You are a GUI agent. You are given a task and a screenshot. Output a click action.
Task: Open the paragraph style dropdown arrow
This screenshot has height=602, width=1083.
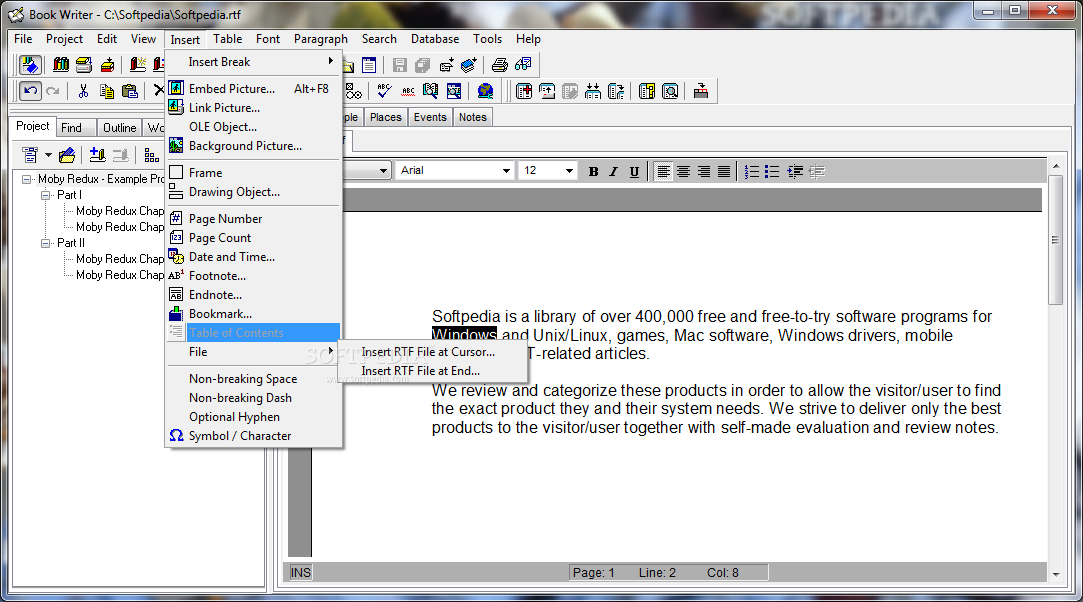click(x=383, y=171)
